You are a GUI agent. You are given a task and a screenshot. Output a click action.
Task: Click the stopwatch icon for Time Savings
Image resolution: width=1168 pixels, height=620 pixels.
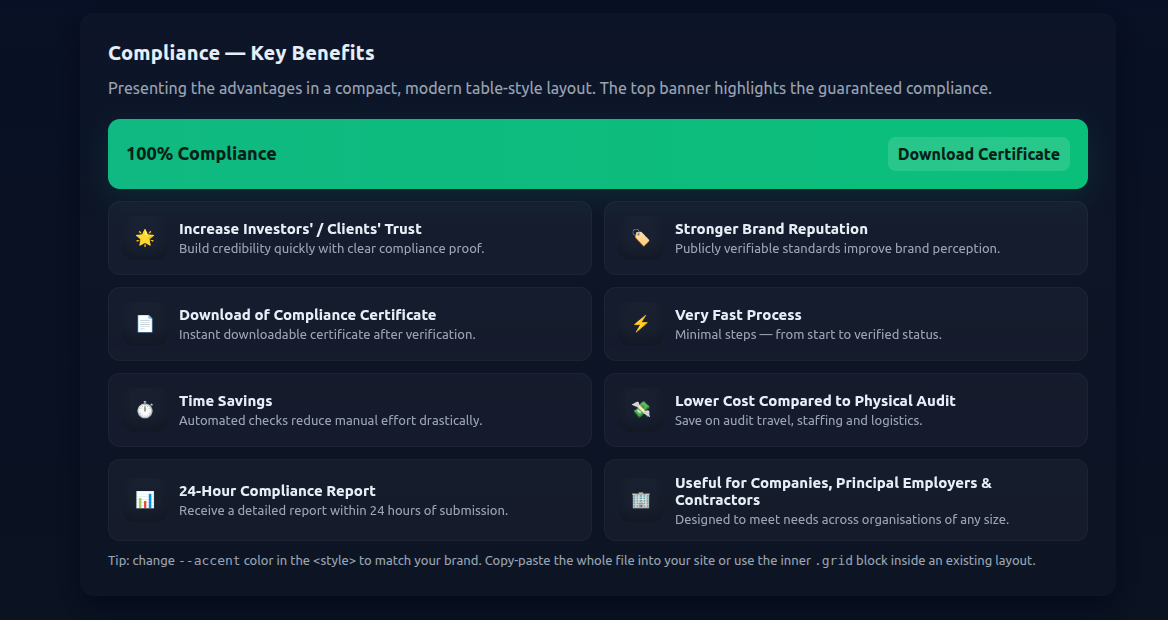145,410
